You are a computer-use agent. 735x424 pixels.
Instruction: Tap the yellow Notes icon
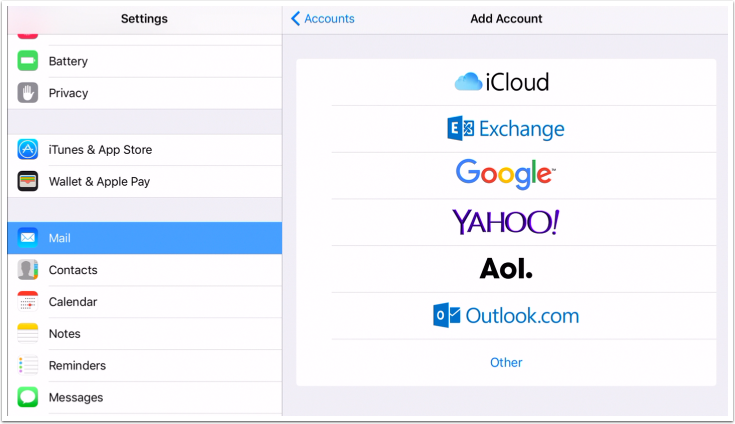pos(28,334)
